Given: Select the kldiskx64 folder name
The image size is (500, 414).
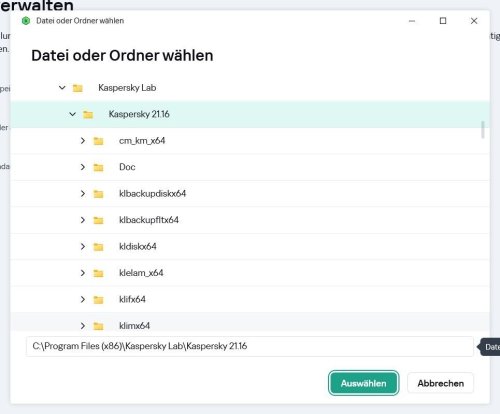Looking at the screenshot, I should pos(138,247).
